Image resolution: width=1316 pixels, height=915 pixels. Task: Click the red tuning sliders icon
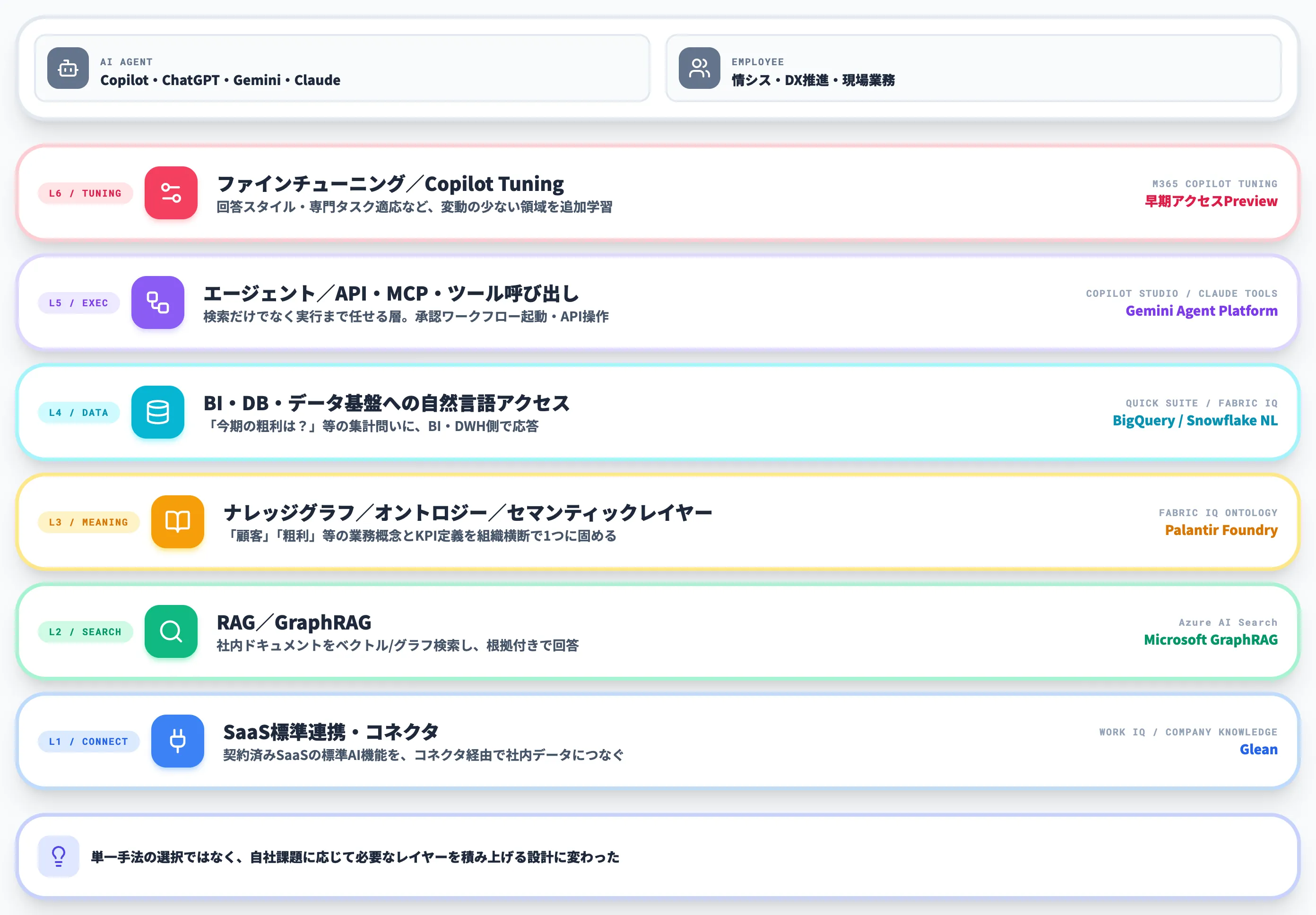(x=171, y=193)
